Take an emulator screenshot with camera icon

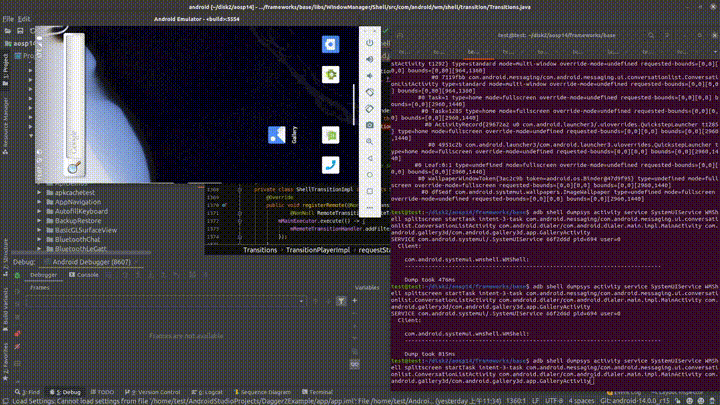click(370, 125)
